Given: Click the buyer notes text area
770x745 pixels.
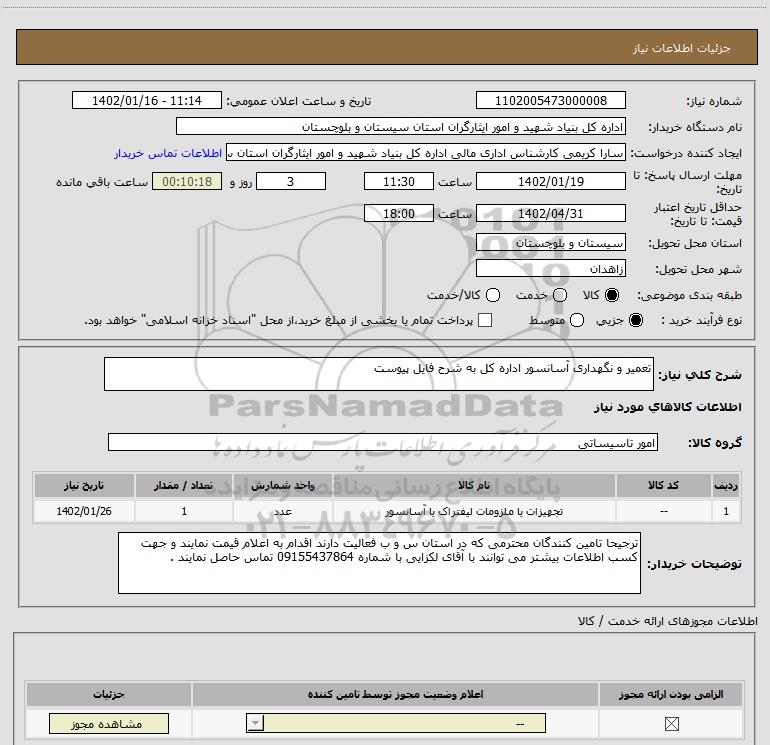Looking at the screenshot, I should click(x=379, y=563).
